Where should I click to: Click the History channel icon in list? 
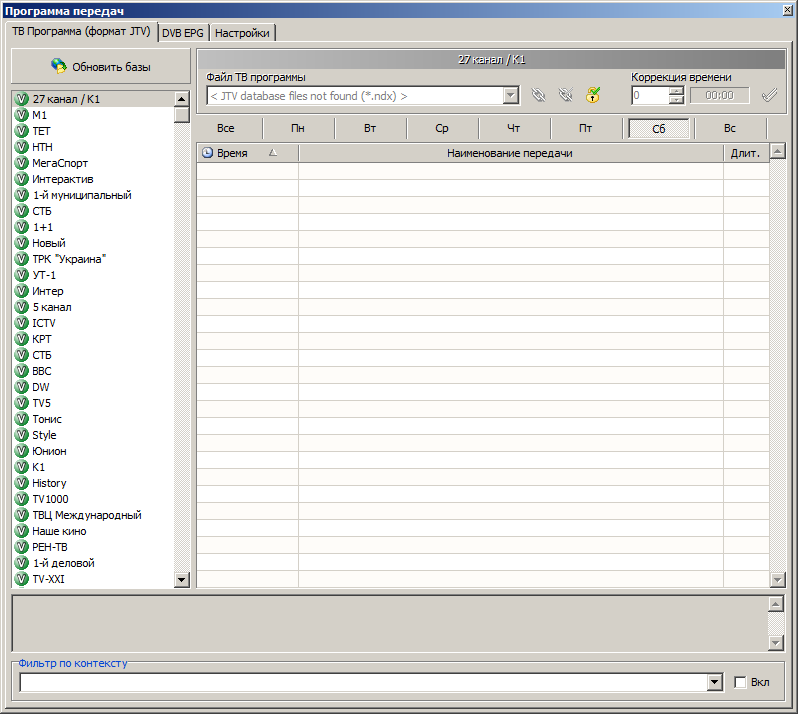tap(22, 483)
